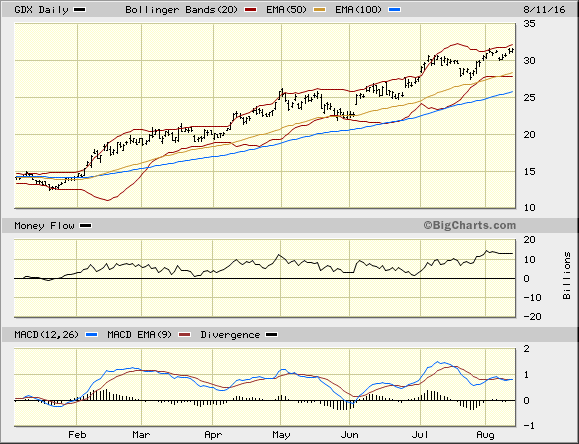Click the black GDX Daily legend swatch

(x=80, y=10)
